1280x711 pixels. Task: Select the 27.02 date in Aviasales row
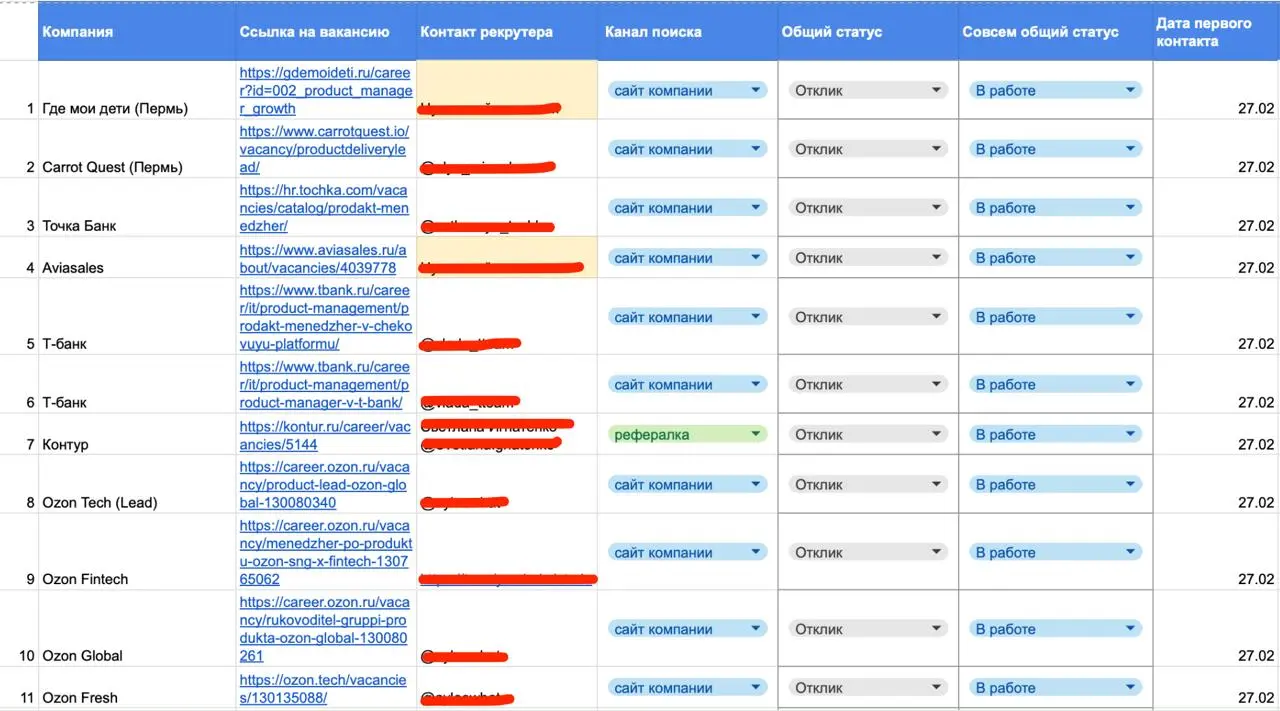coord(1215,259)
